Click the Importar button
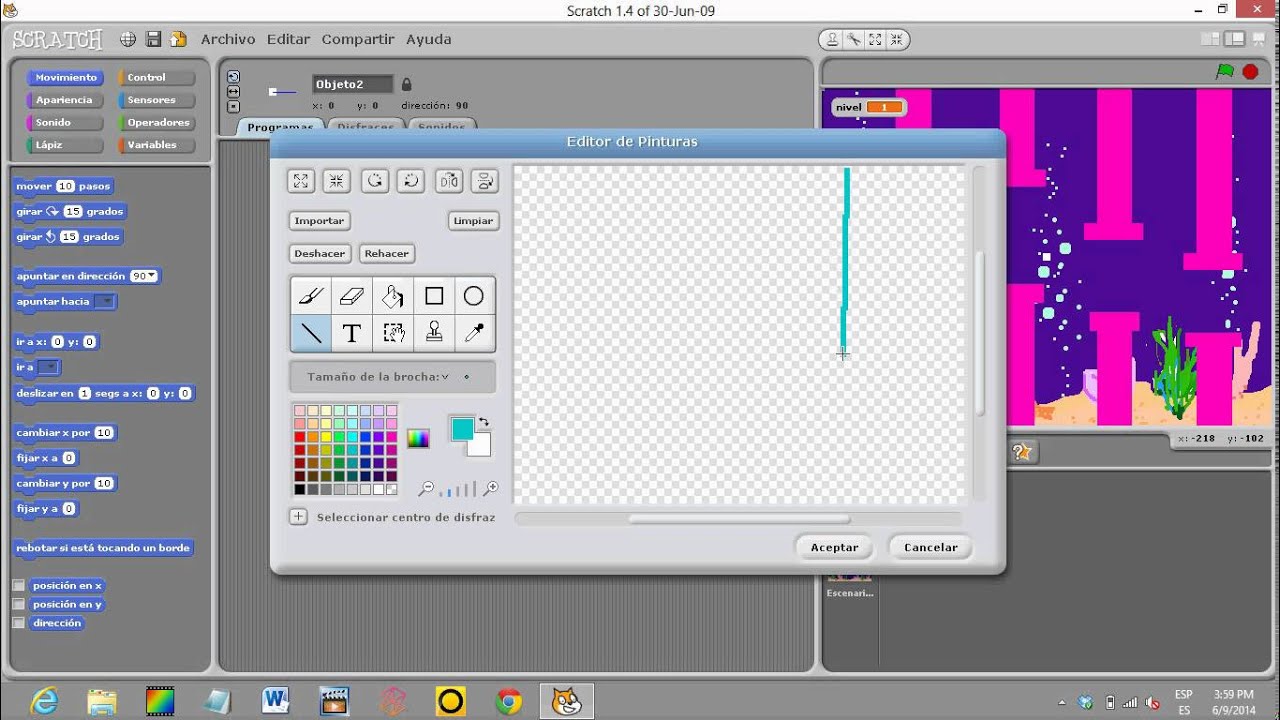 [319, 221]
